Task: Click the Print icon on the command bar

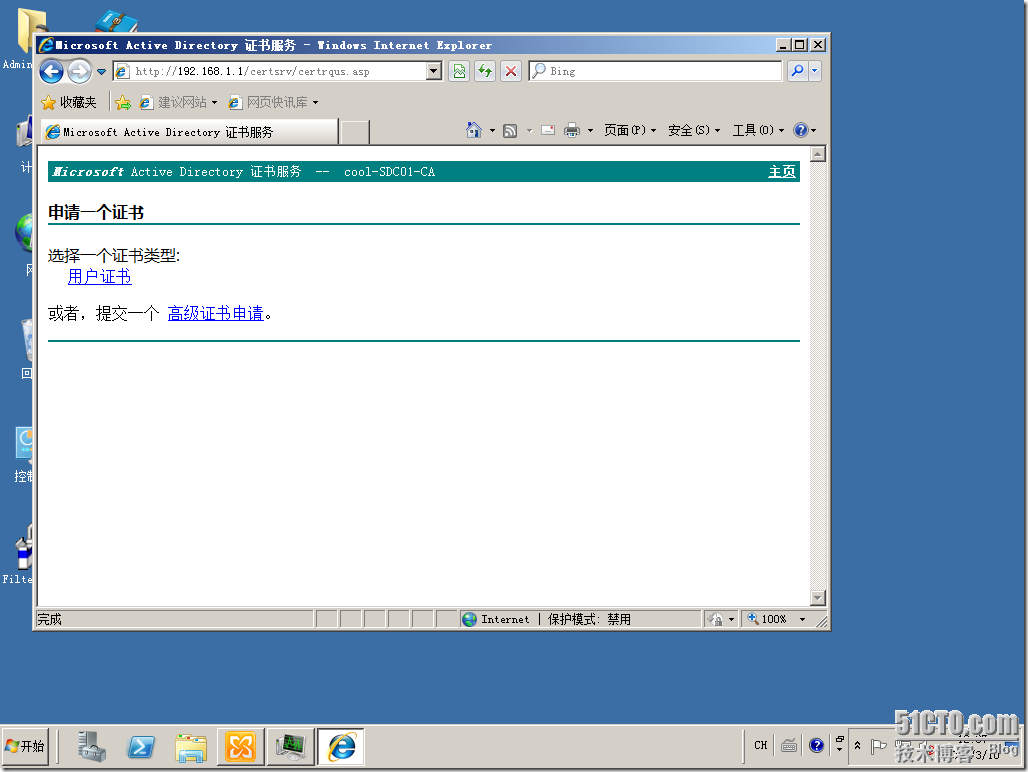Action: [x=570, y=130]
